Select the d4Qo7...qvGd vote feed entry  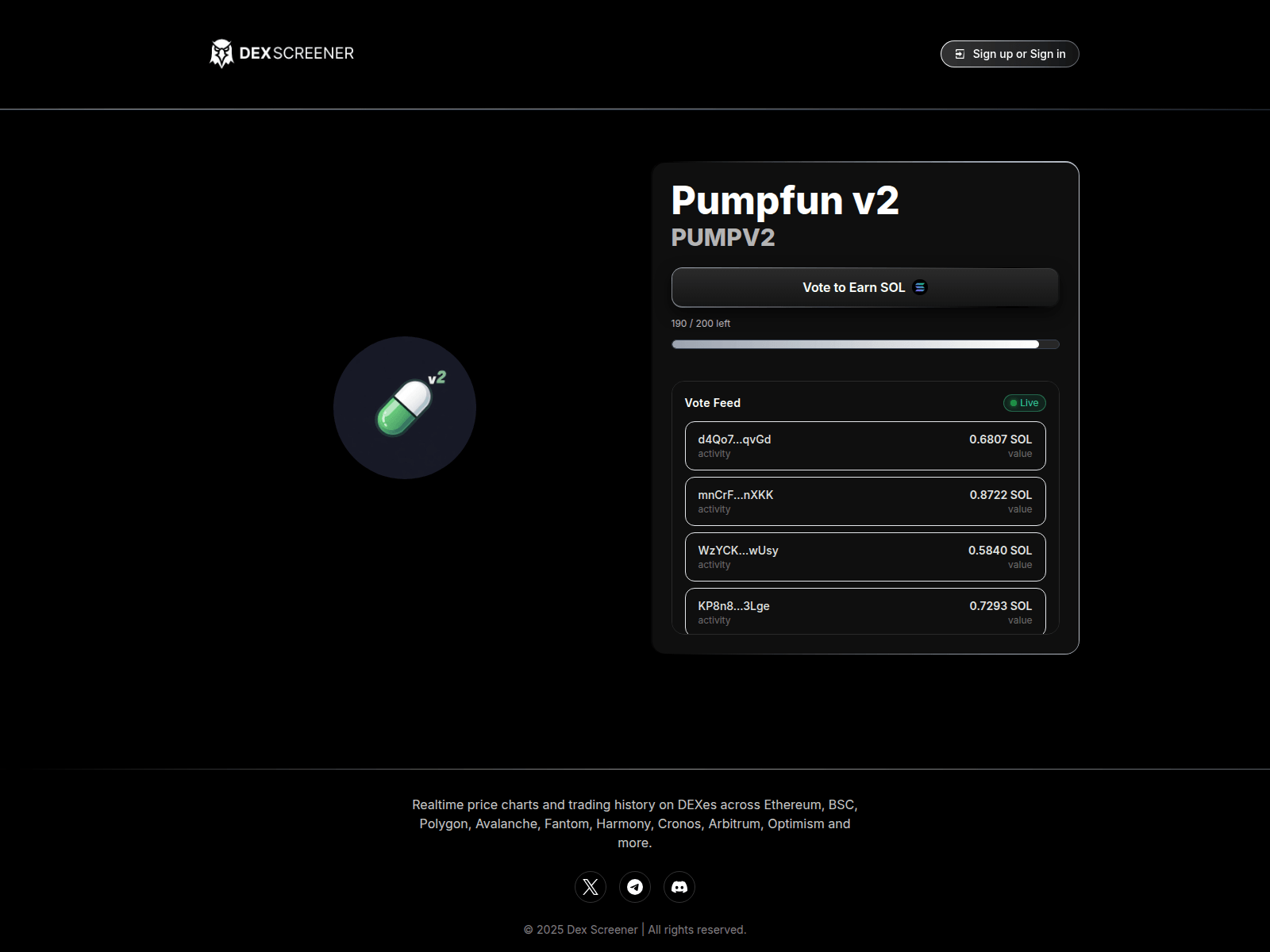pos(865,446)
